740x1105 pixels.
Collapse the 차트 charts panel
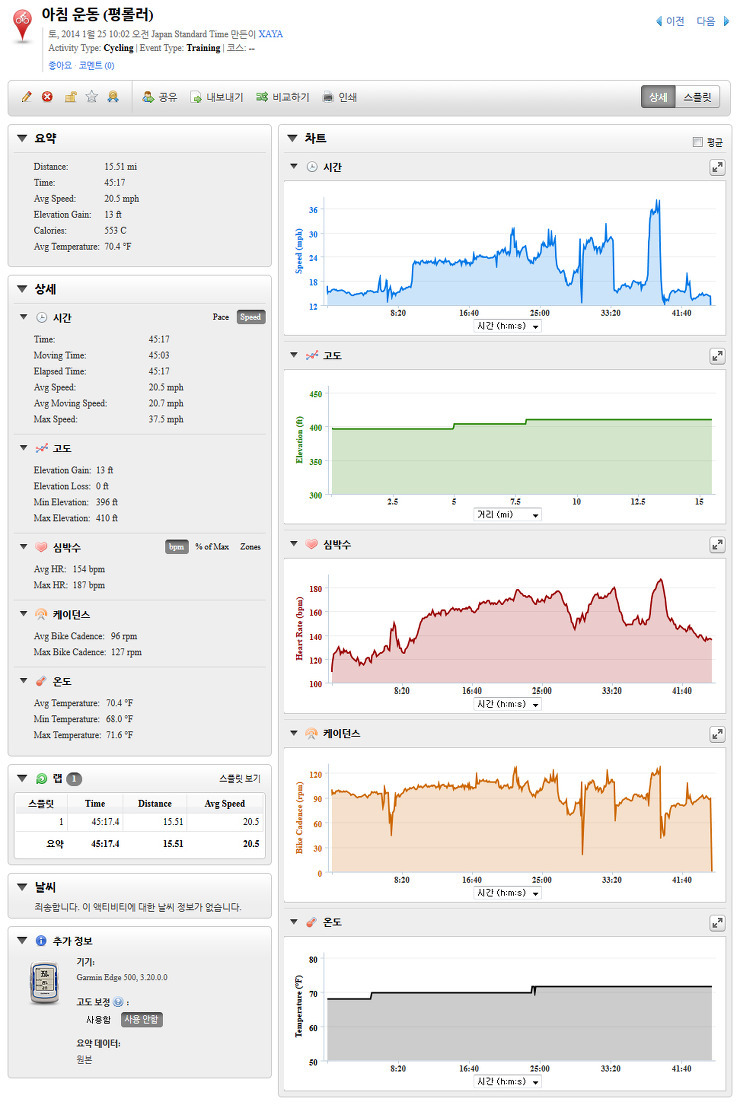[x=292, y=139]
